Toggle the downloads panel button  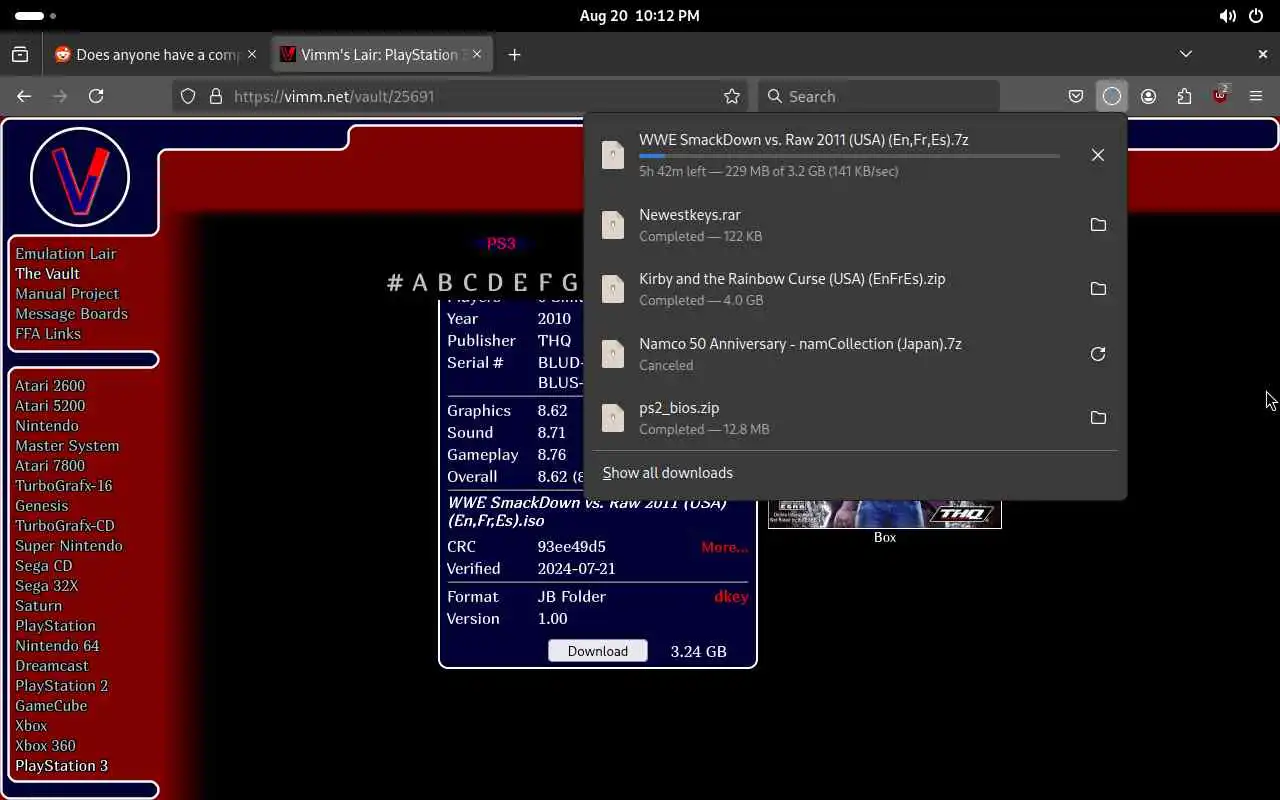click(1112, 96)
